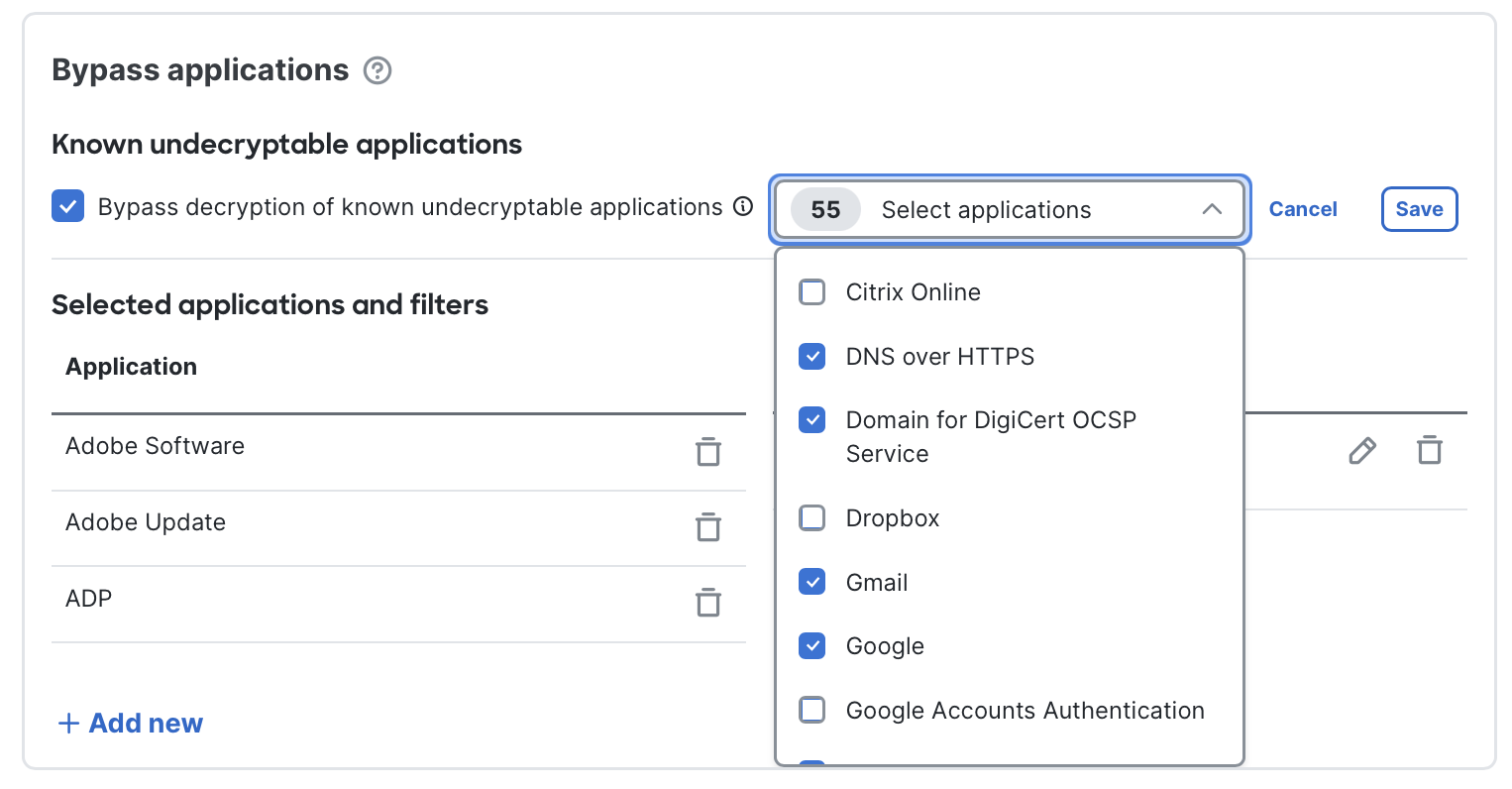Click the info icon next to bypass decryption
Screen dimensions: 1512x789
(x=742, y=207)
